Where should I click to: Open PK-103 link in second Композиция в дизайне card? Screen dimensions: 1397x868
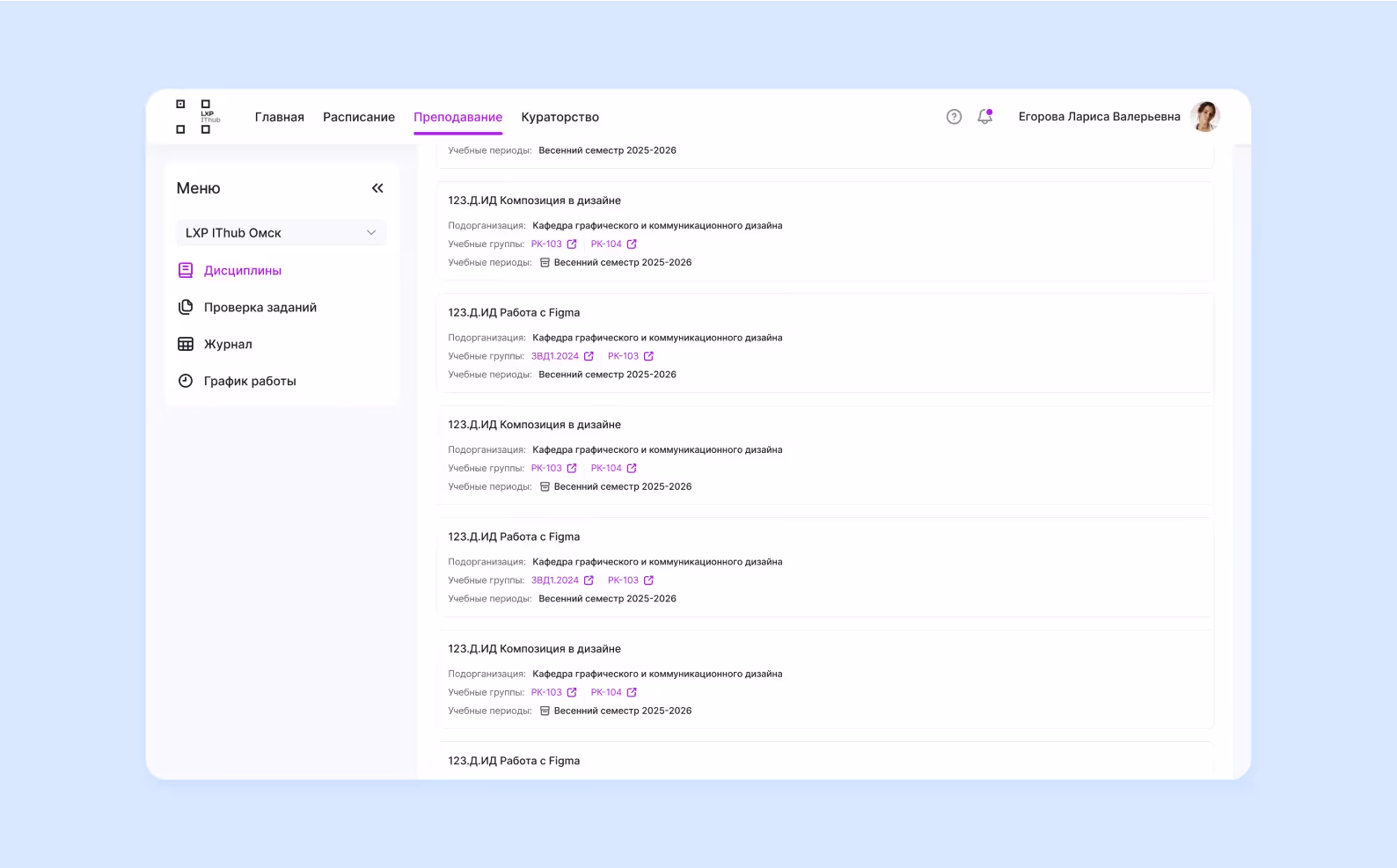click(546, 469)
